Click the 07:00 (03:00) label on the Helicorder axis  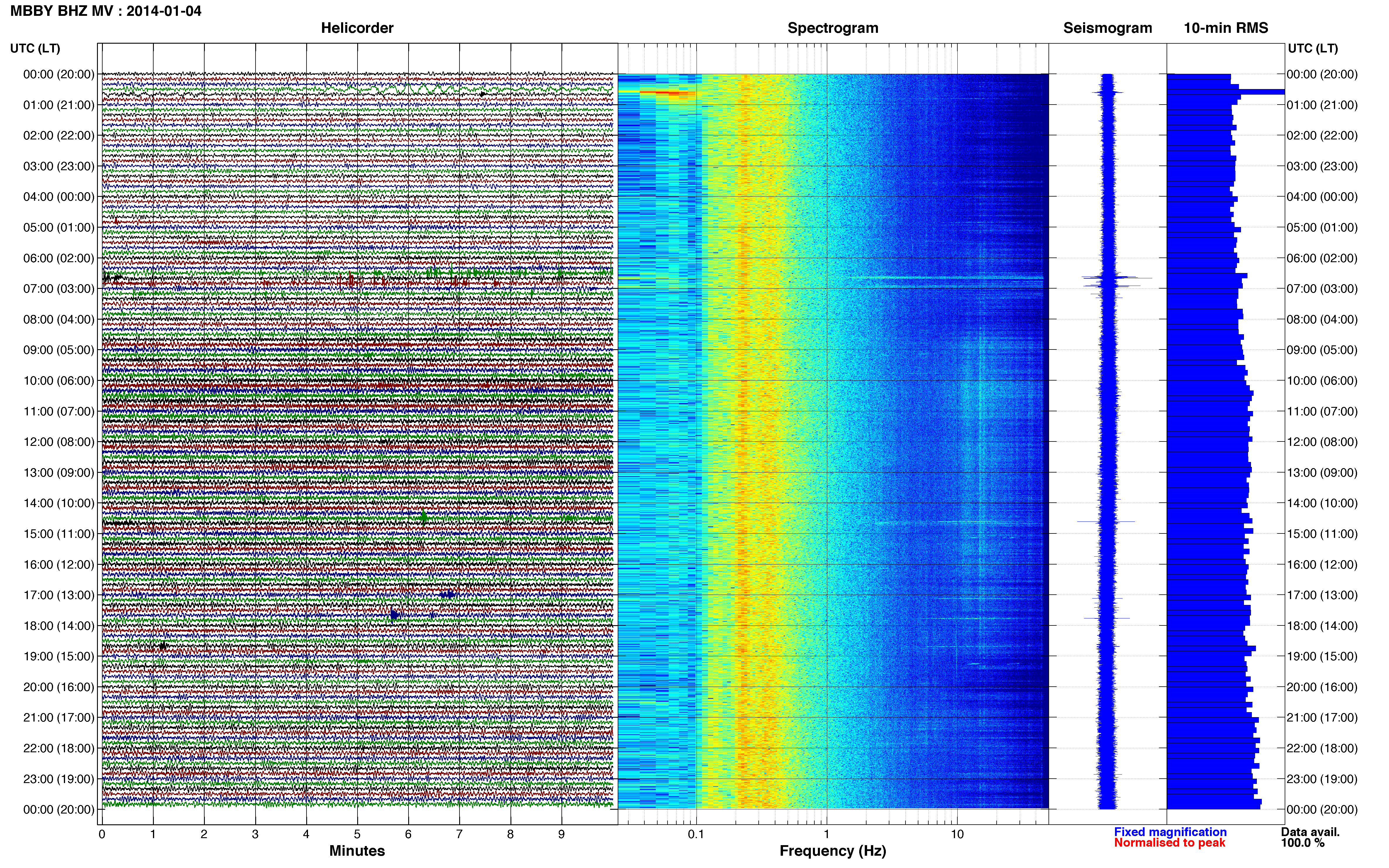click(x=59, y=289)
